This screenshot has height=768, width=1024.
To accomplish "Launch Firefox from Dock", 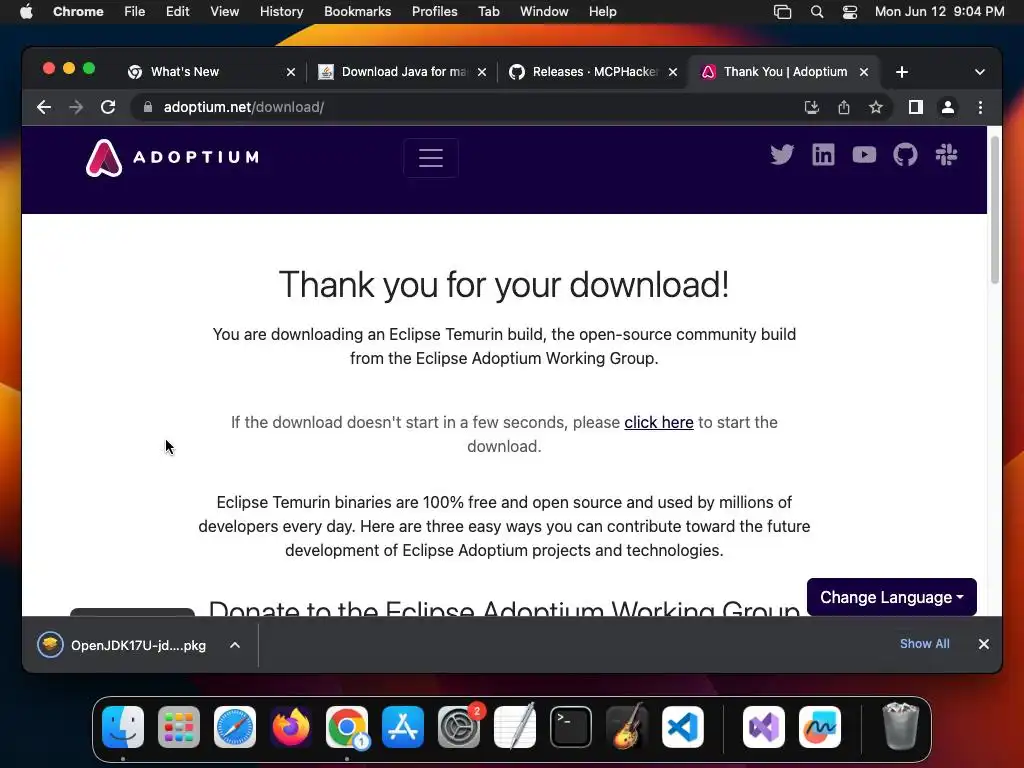I will 291,727.
